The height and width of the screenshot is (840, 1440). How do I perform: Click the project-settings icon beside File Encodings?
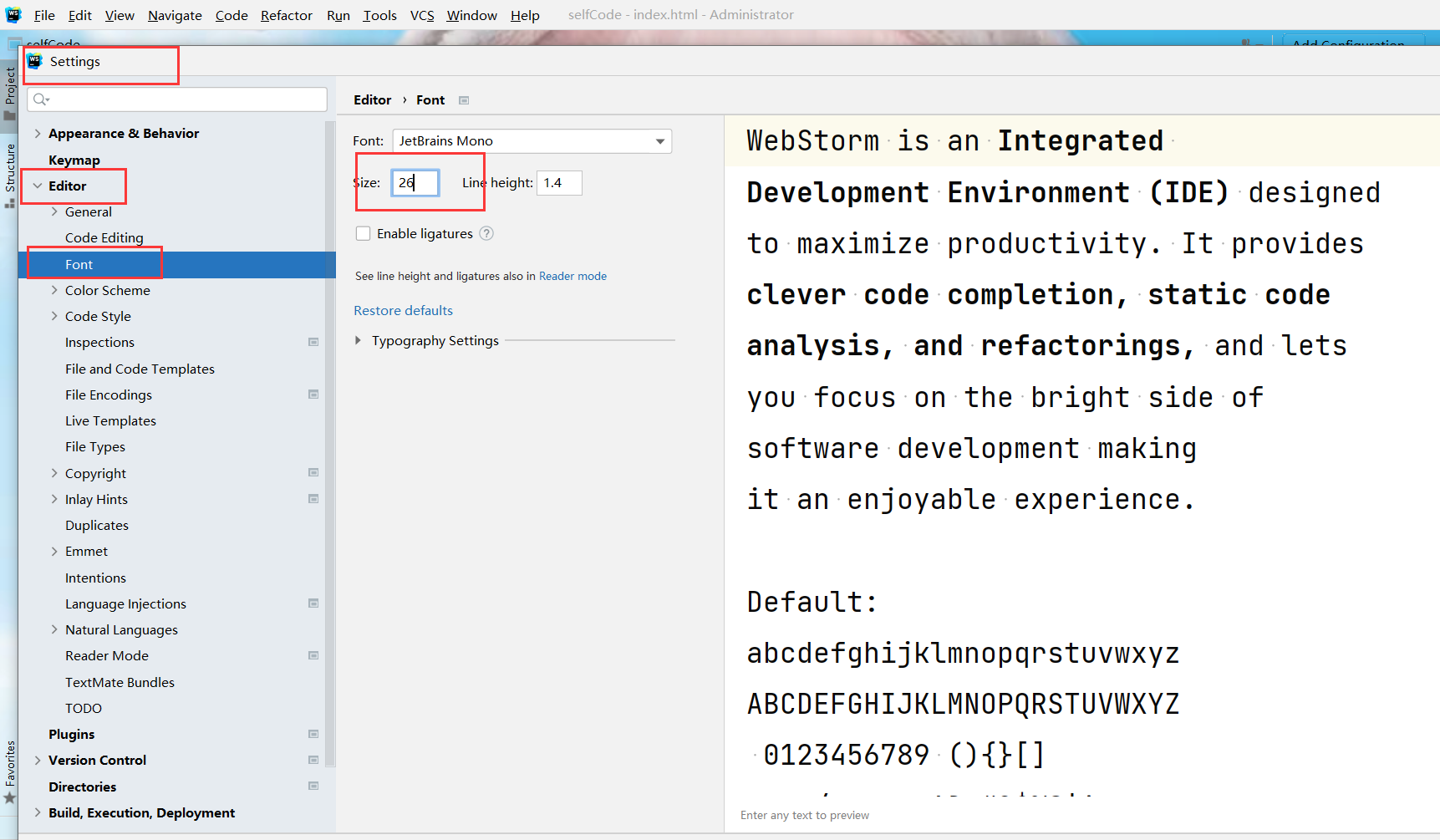(x=313, y=394)
